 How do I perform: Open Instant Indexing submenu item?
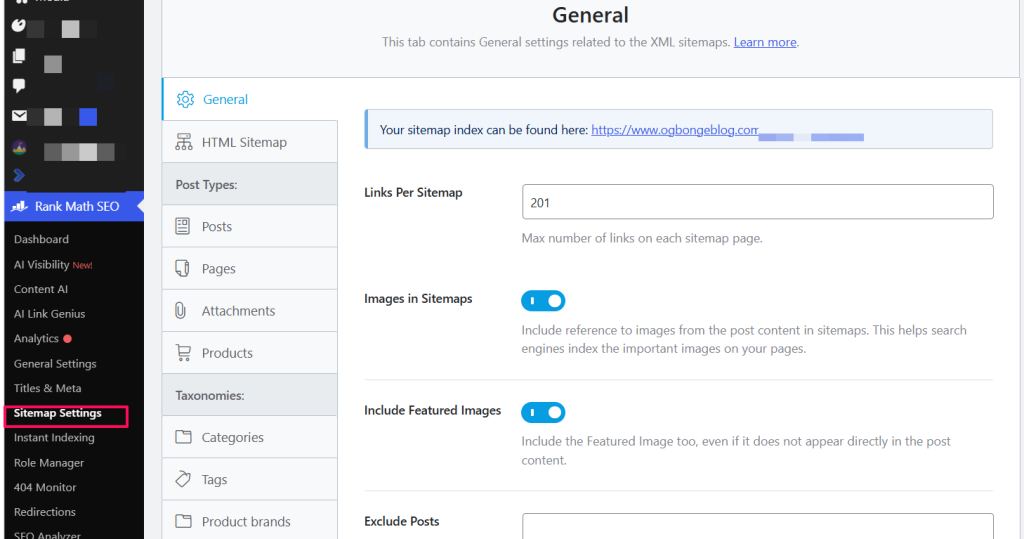pyautogui.click(x=54, y=438)
